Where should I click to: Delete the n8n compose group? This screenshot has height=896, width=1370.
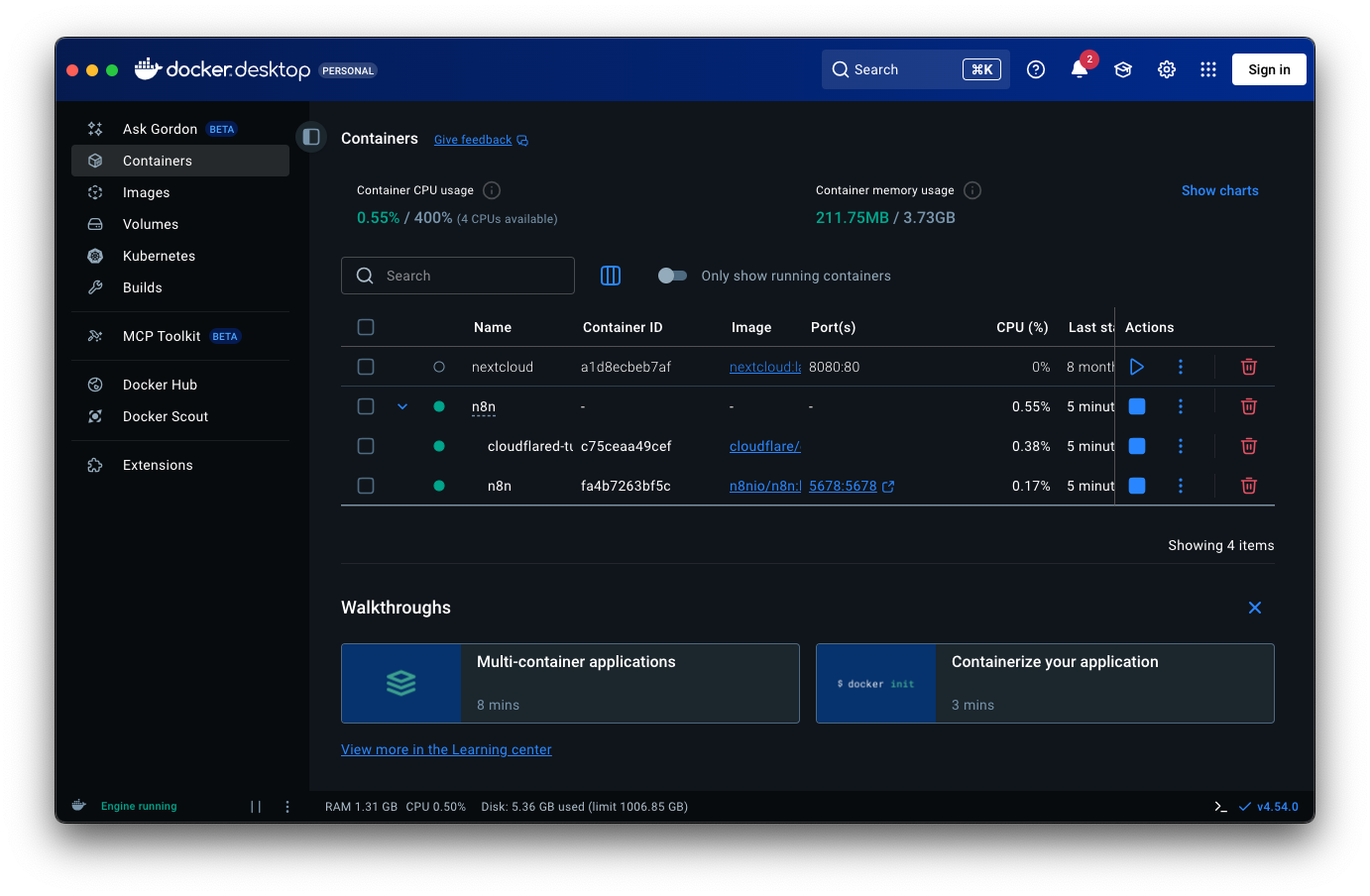click(x=1249, y=406)
